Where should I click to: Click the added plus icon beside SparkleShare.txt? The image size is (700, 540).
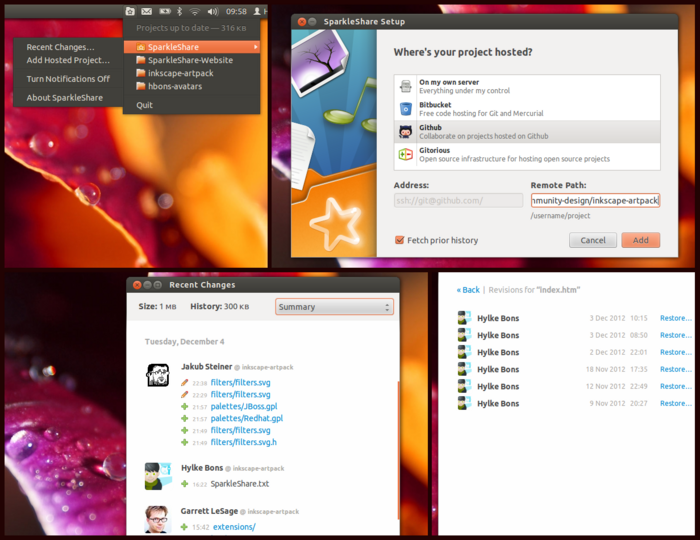(184, 484)
